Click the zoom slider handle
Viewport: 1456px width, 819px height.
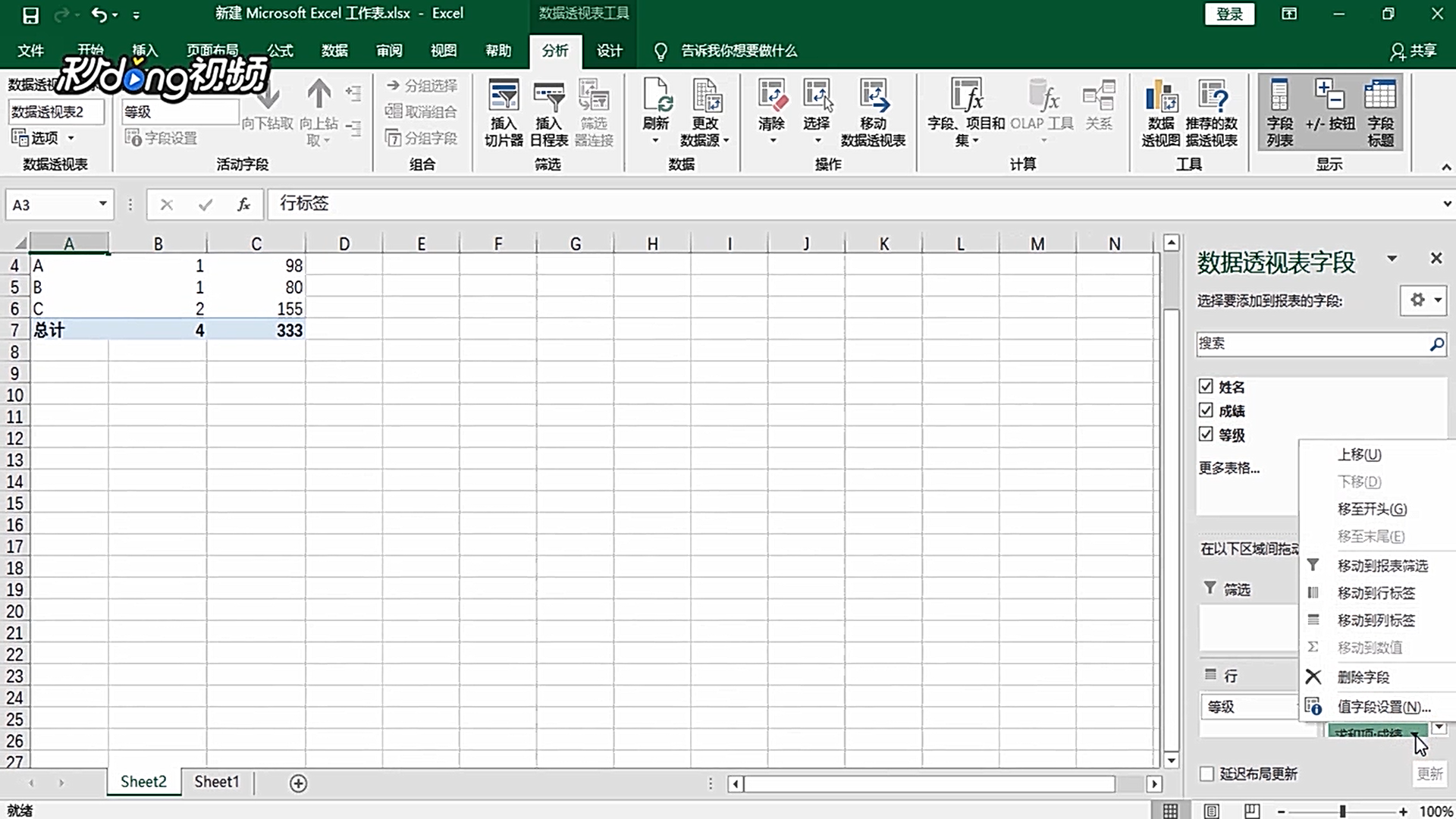tap(1342, 811)
